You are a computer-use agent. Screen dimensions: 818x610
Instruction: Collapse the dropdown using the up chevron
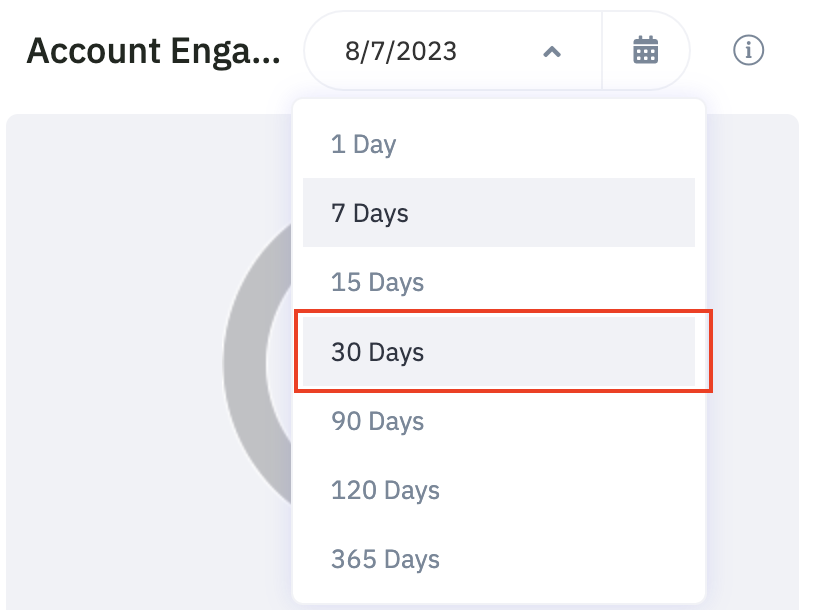click(x=552, y=51)
